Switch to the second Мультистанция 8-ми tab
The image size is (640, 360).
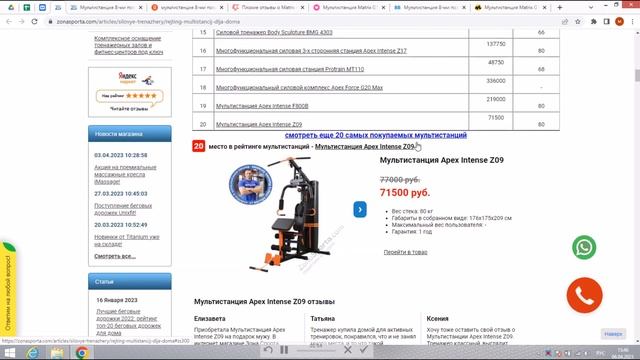[188, 7]
